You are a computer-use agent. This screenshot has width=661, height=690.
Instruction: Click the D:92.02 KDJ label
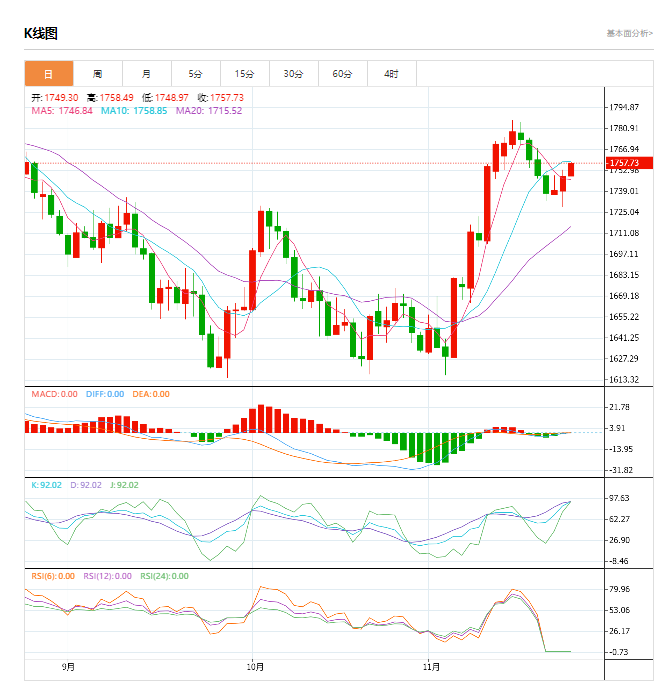pyautogui.click(x=86, y=485)
